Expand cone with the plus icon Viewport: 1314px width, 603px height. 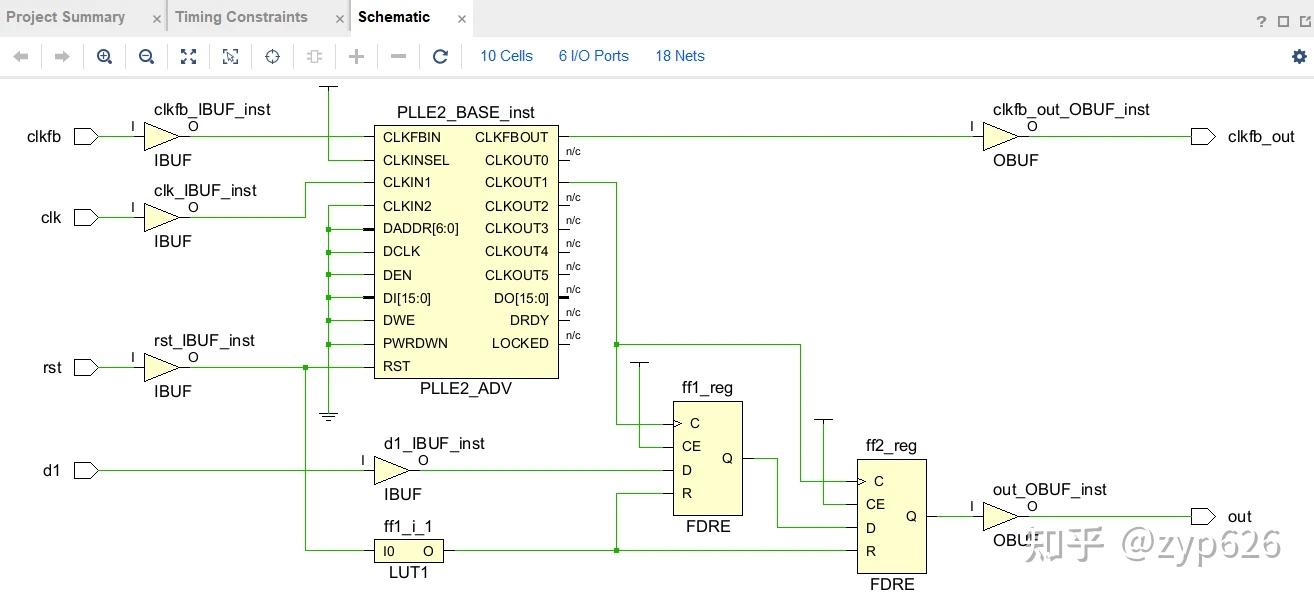[x=356, y=56]
